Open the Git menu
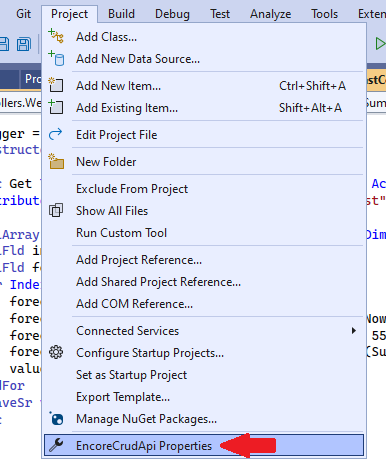This screenshot has width=386, height=471. coord(23,14)
